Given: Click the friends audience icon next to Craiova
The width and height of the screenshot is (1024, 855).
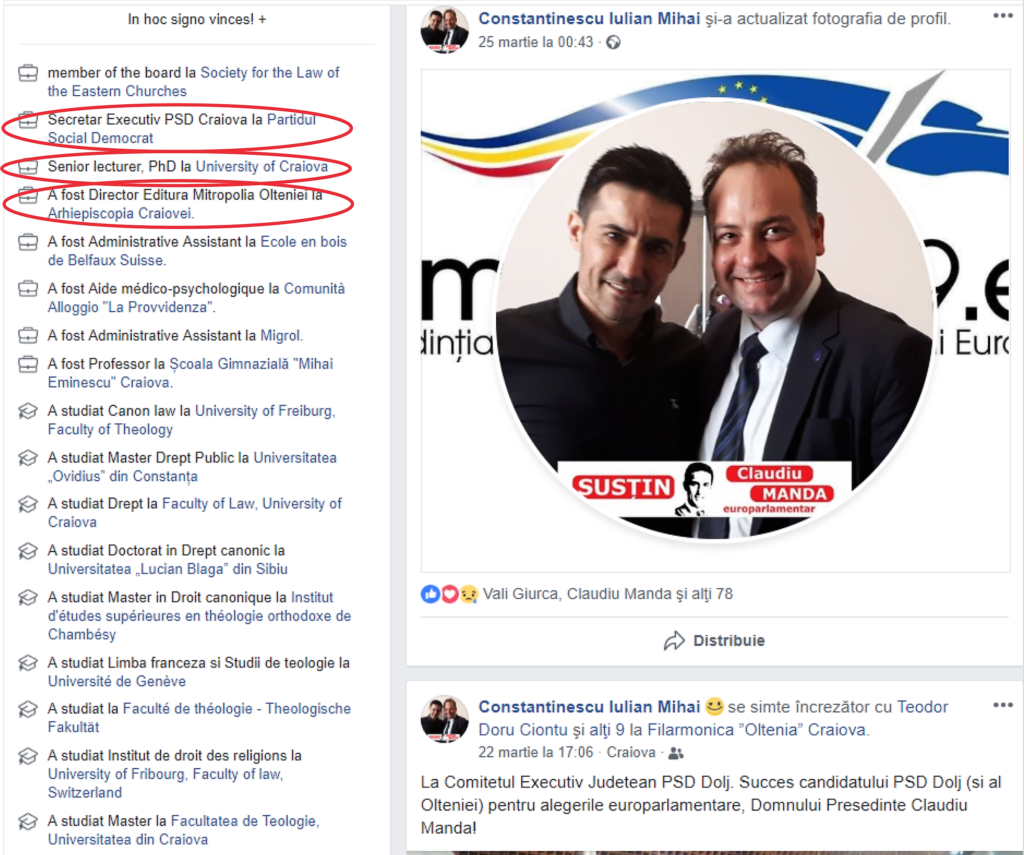Looking at the screenshot, I should pos(676,753).
